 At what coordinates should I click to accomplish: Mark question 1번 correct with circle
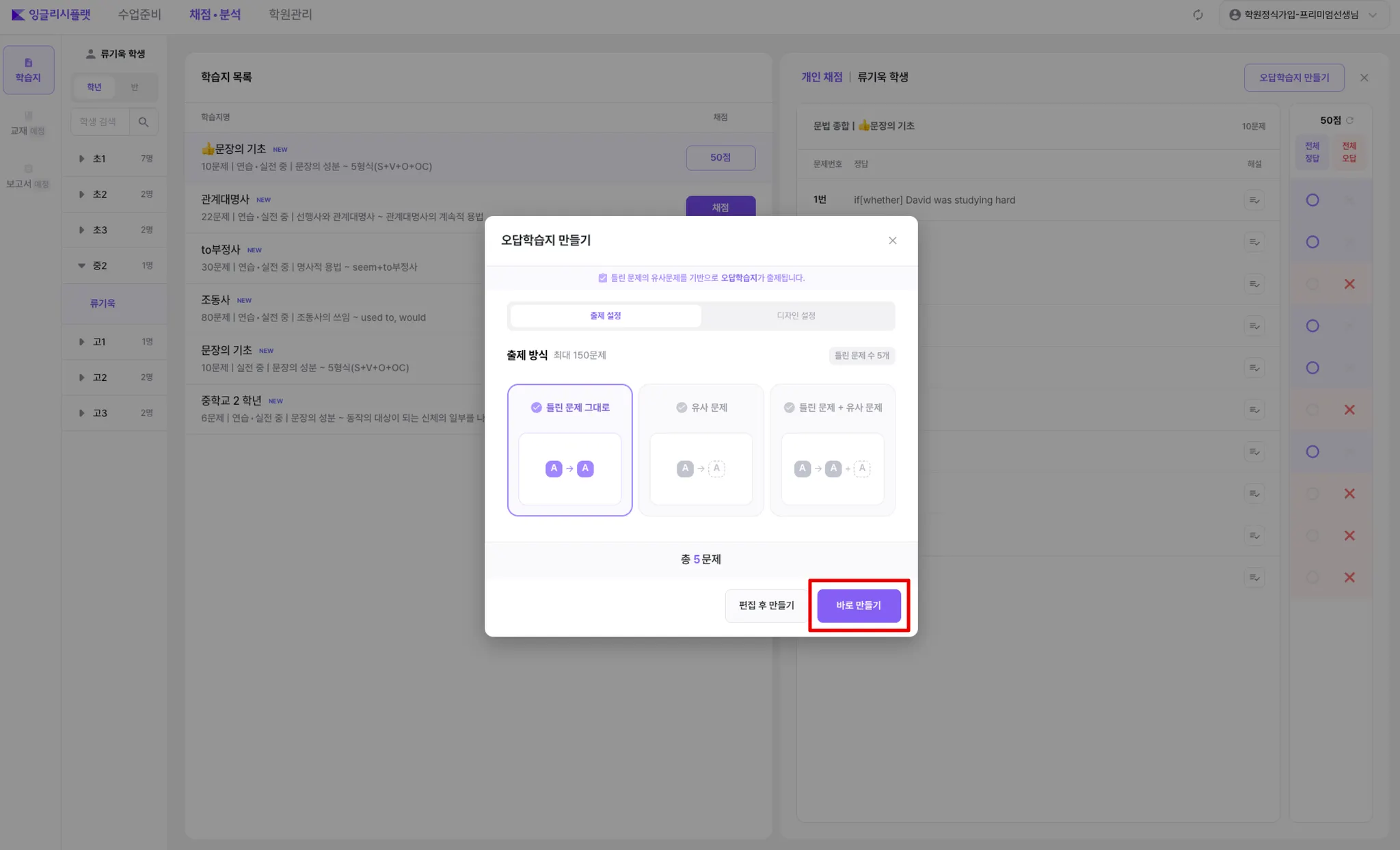pos(1312,200)
